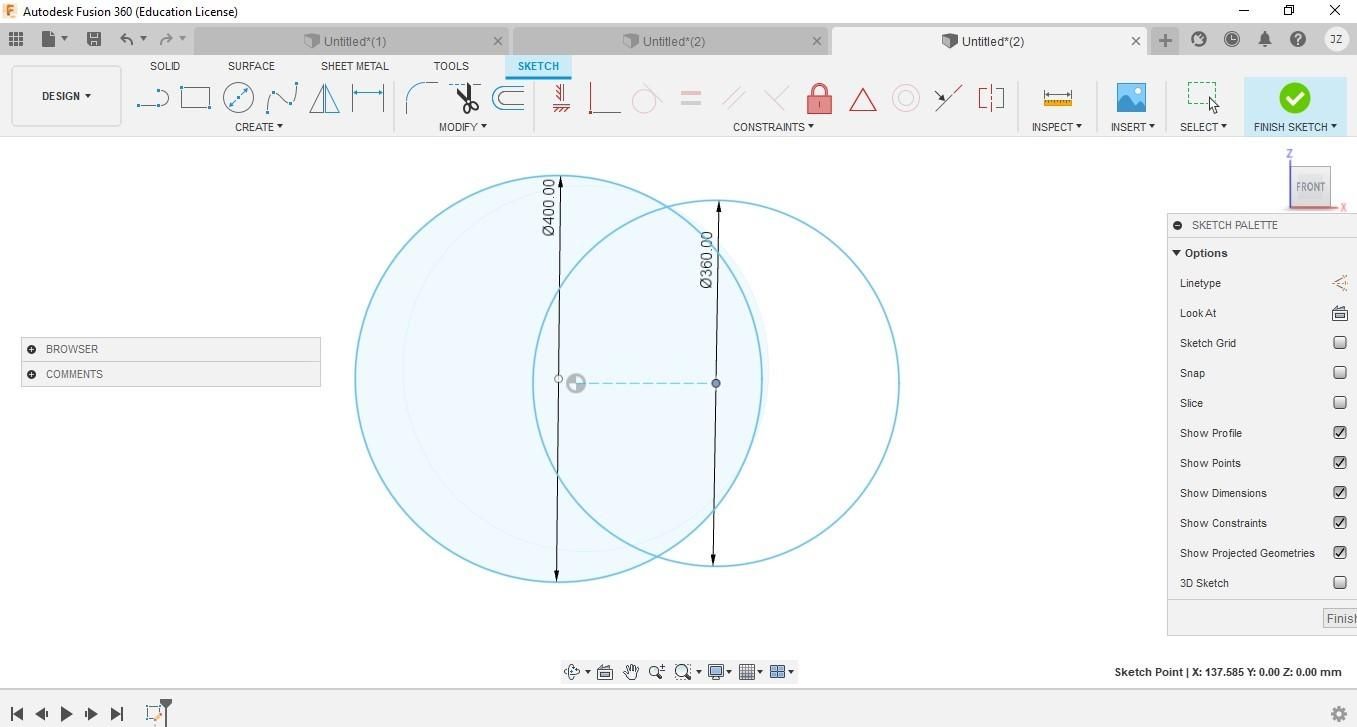Click the Orbit navigation tool
The width and height of the screenshot is (1357, 727).
point(572,672)
